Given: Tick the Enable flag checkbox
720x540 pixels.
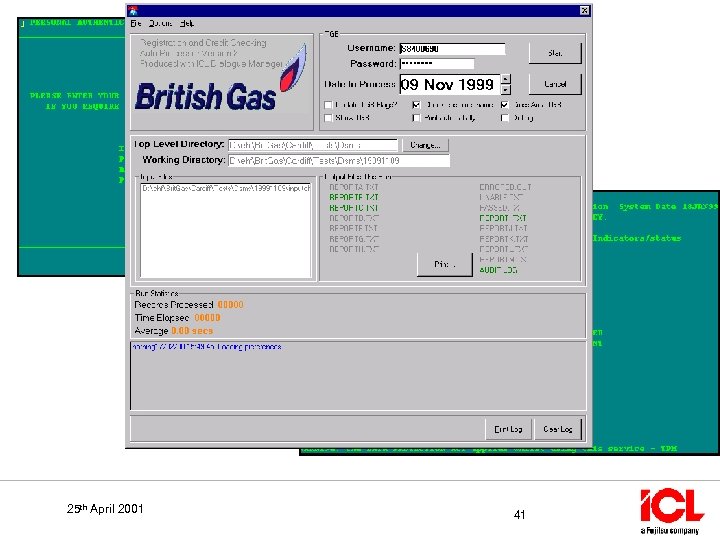Looking at the screenshot, I should [328, 105].
